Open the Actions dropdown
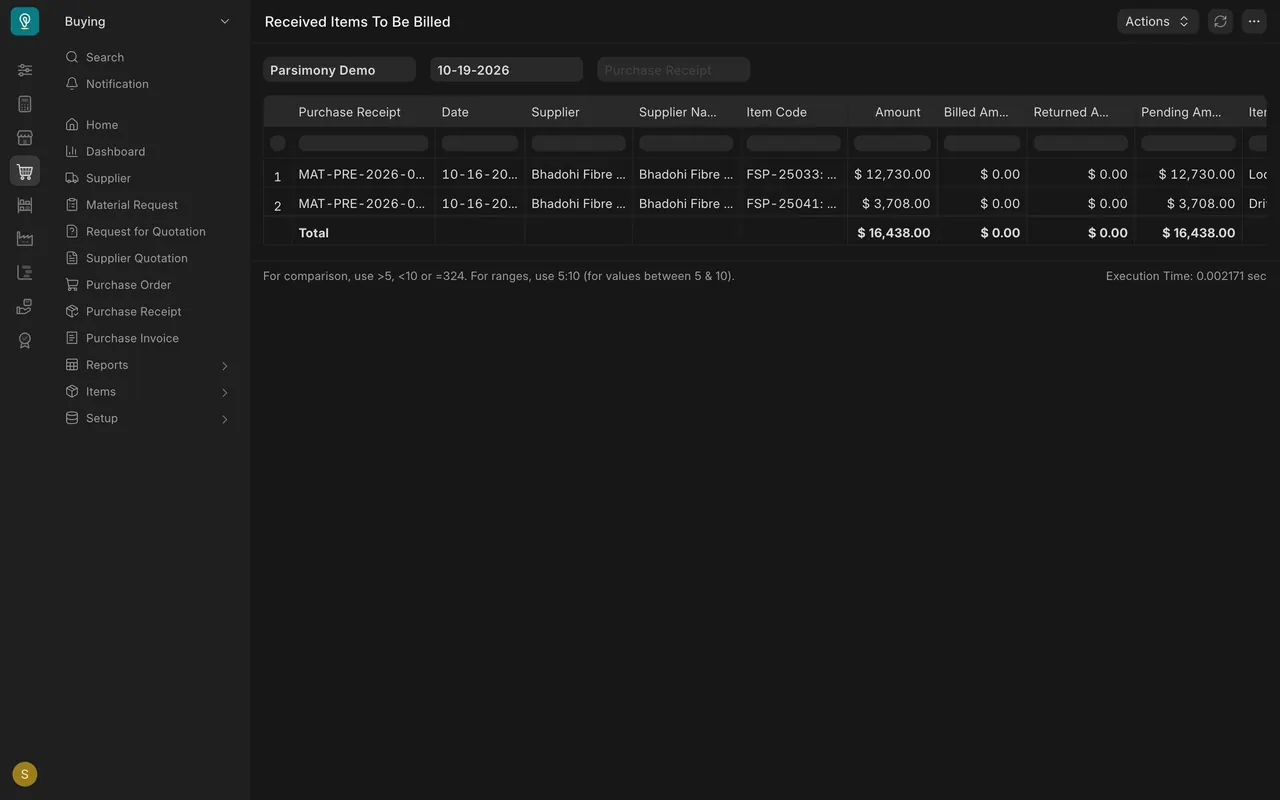This screenshot has width=1280, height=800. [x=1158, y=21]
